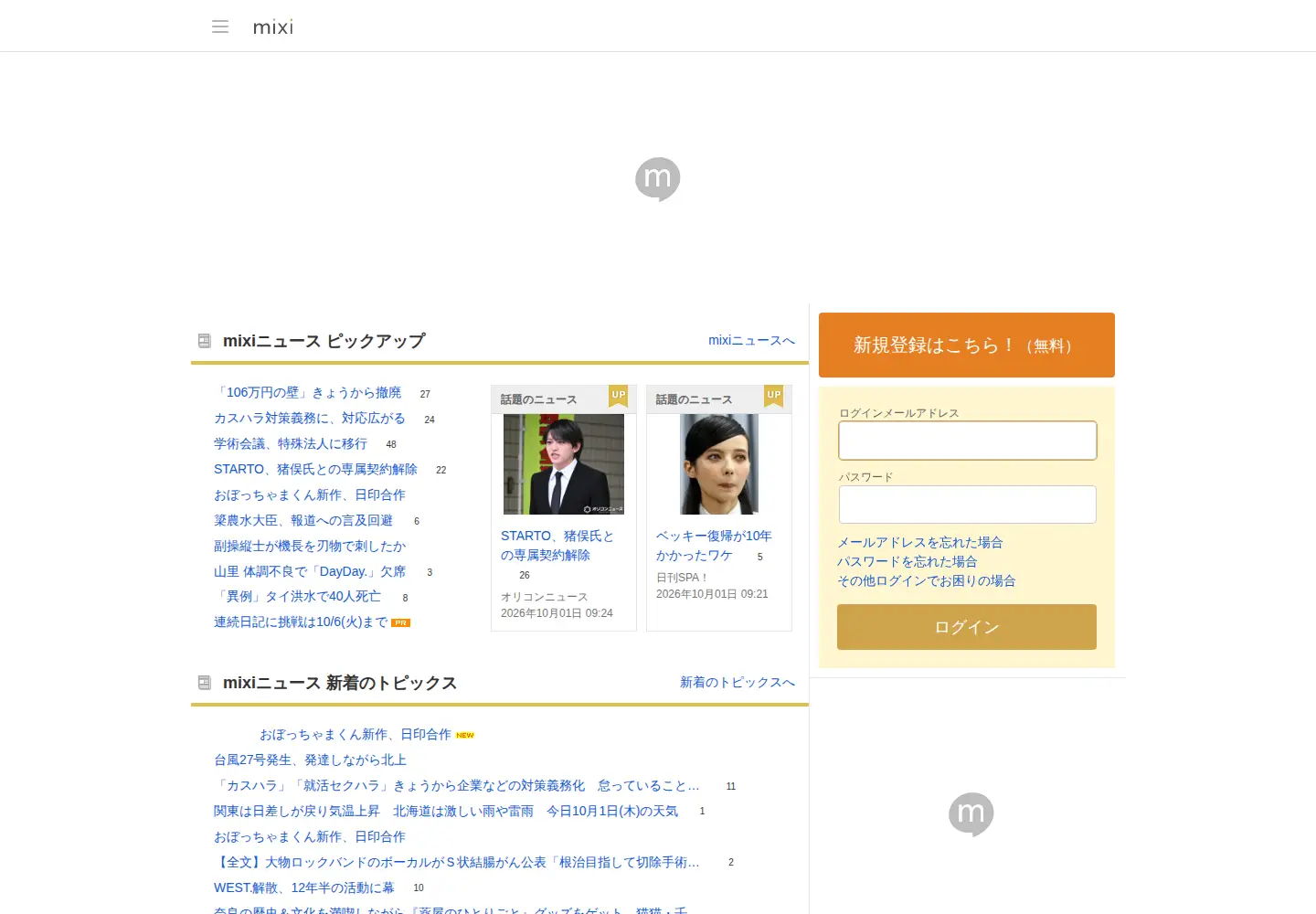Open 新着のトピックスへ link
The image size is (1316, 914).
coord(738,682)
